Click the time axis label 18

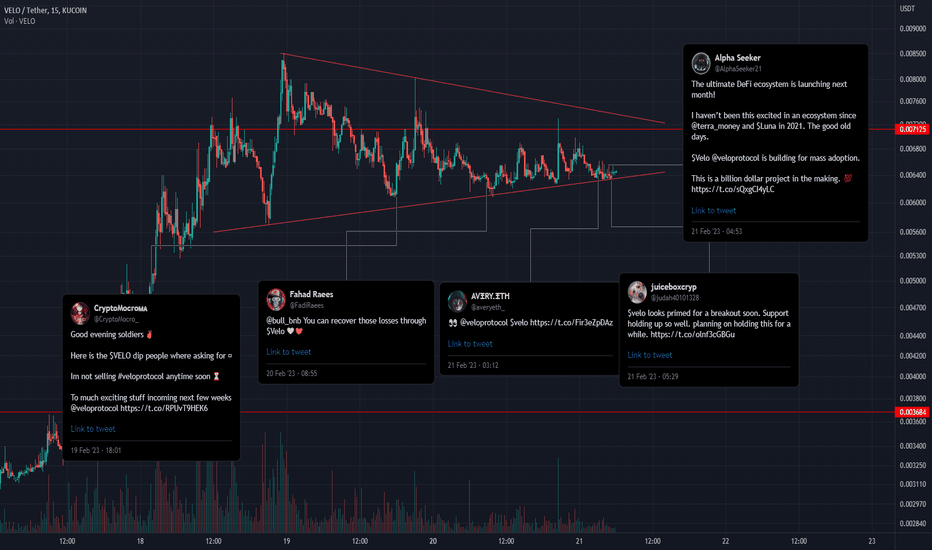tap(140, 541)
